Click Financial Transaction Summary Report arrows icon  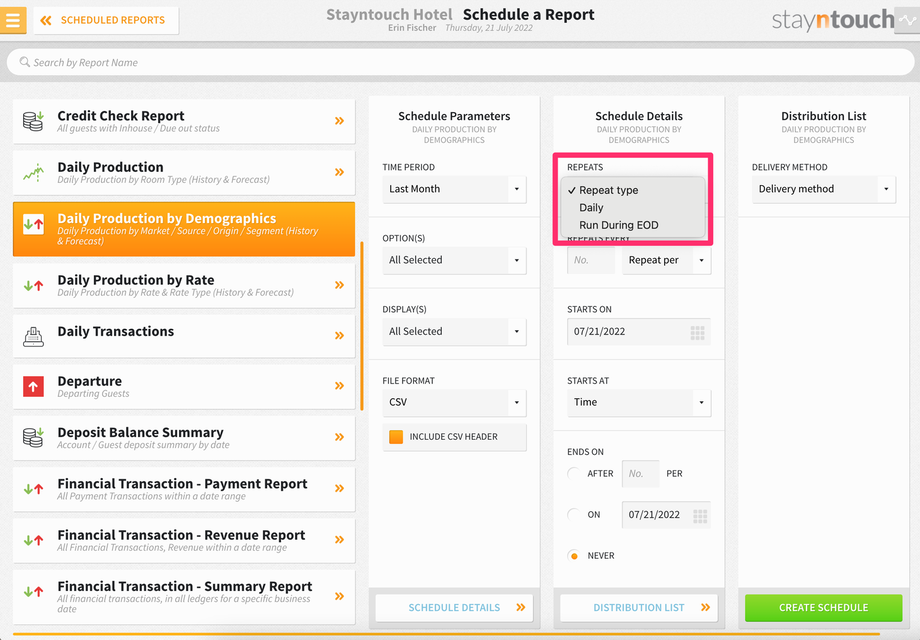click(33, 591)
